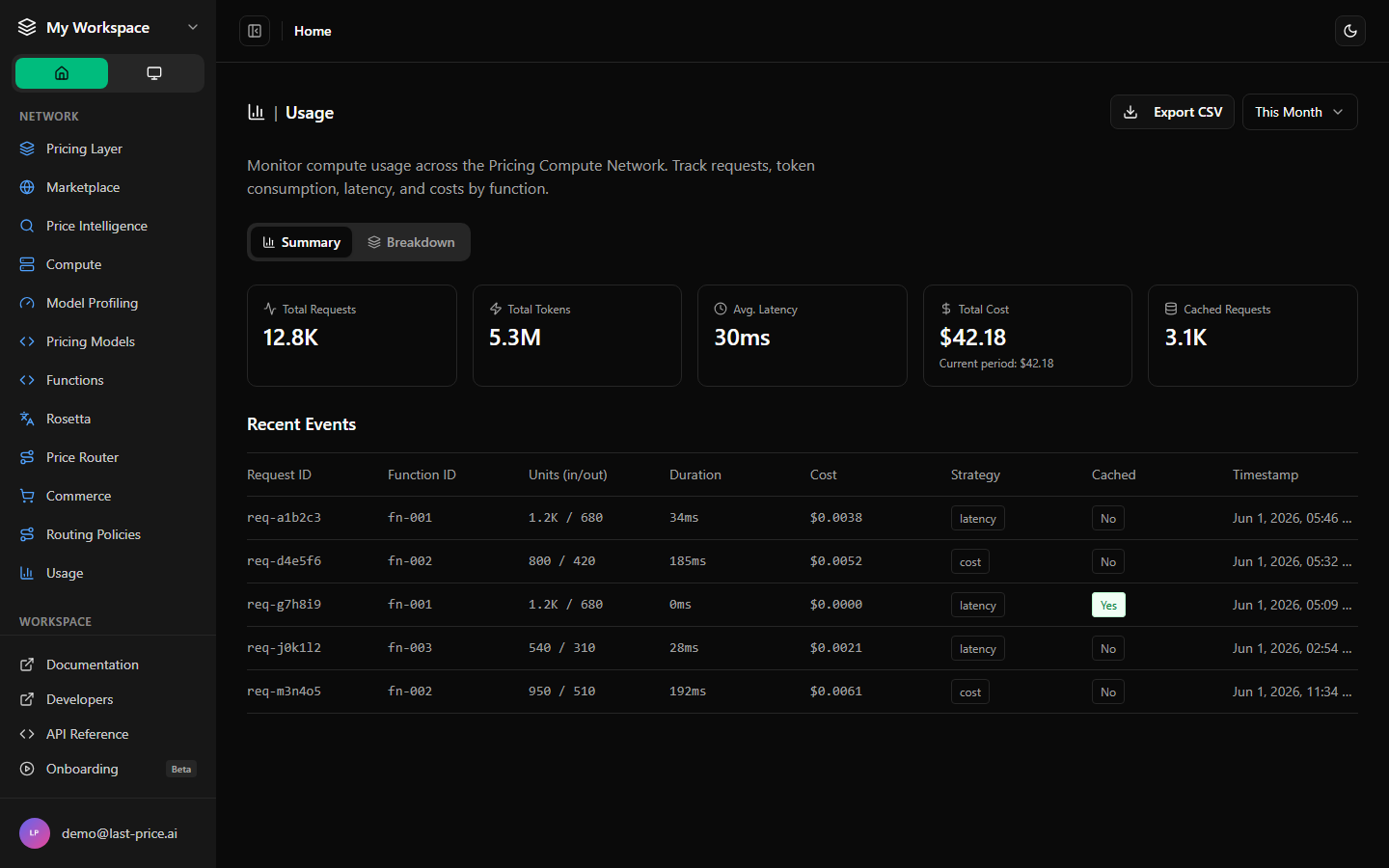Click the Price Router icon
The width and height of the screenshot is (1389, 868).
(27, 457)
